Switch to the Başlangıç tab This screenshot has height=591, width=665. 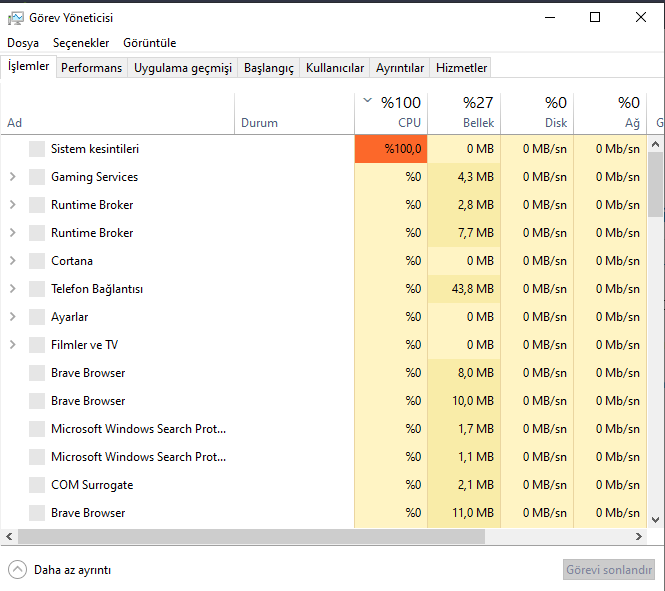point(269,68)
